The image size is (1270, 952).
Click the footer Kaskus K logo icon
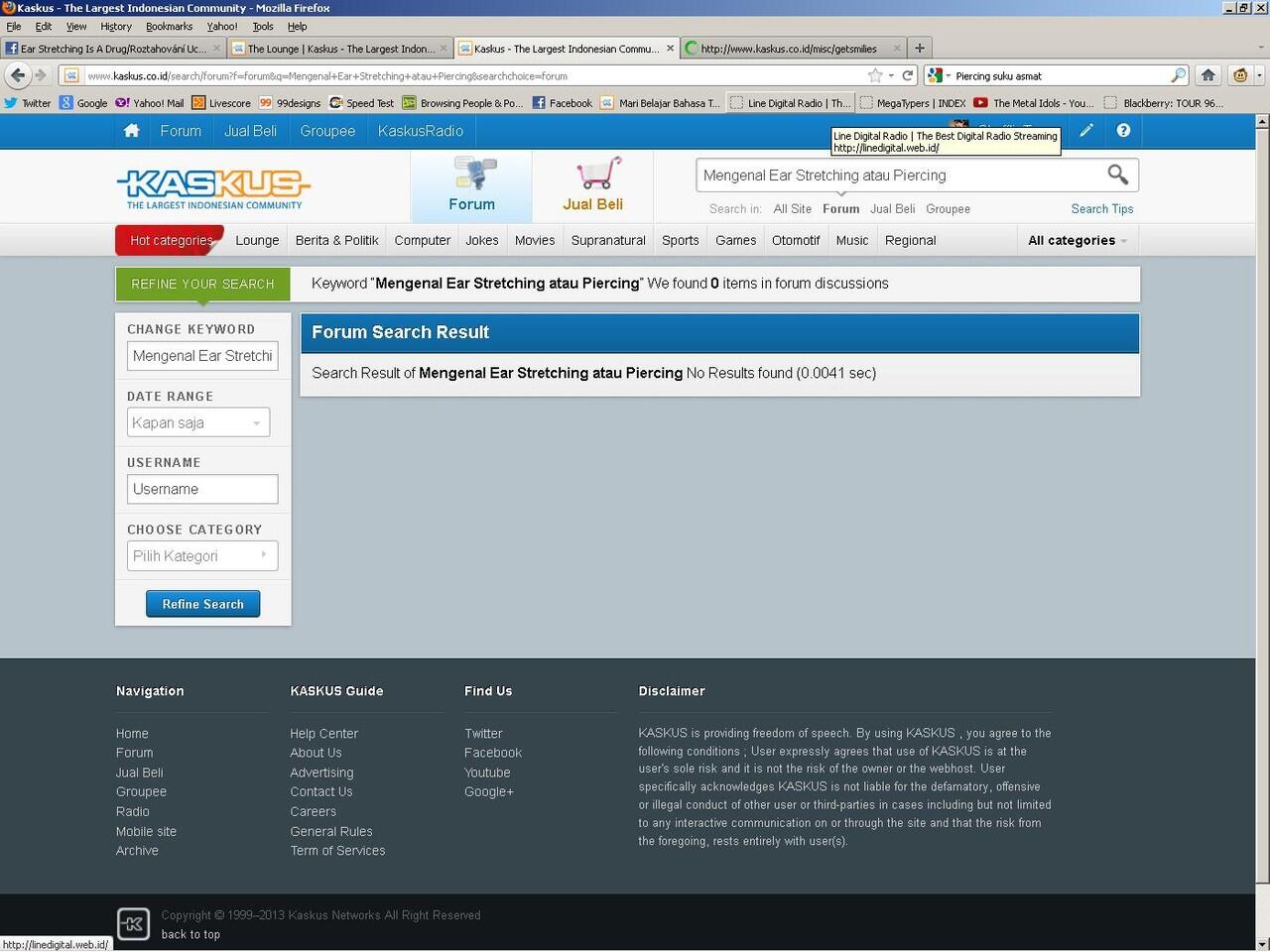click(x=133, y=924)
